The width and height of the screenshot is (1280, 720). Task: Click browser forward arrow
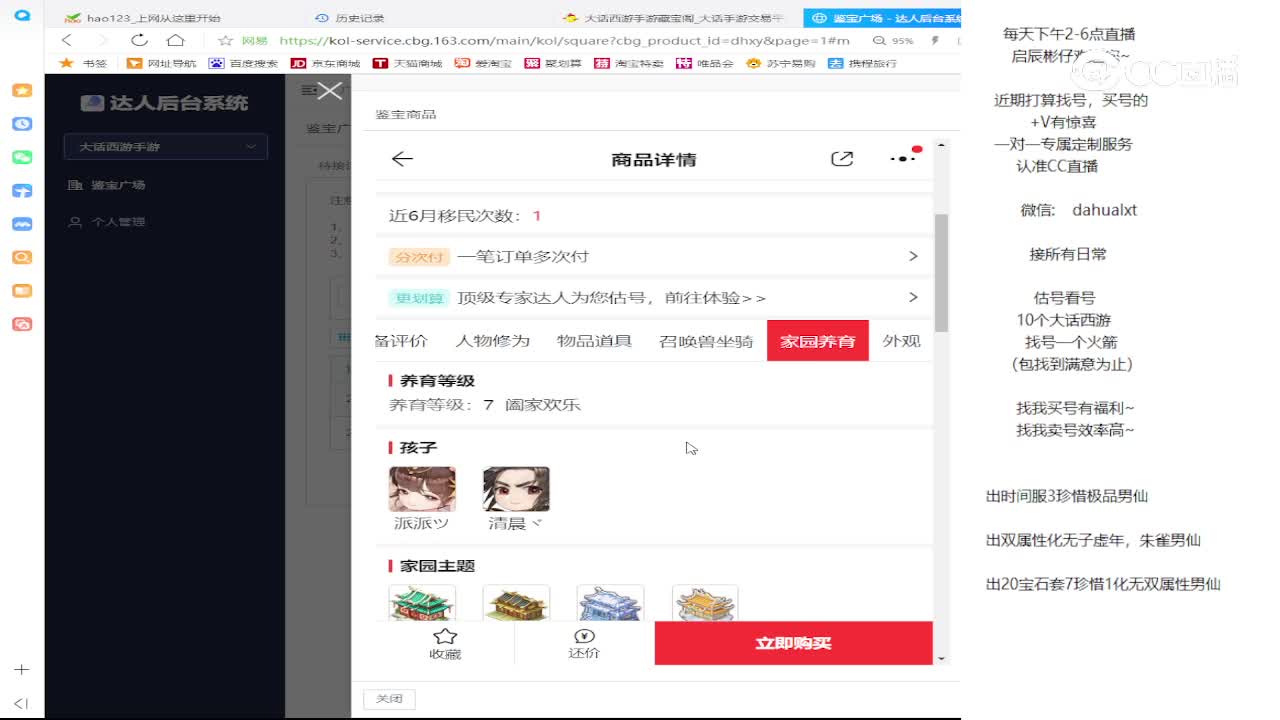[x=102, y=40]
